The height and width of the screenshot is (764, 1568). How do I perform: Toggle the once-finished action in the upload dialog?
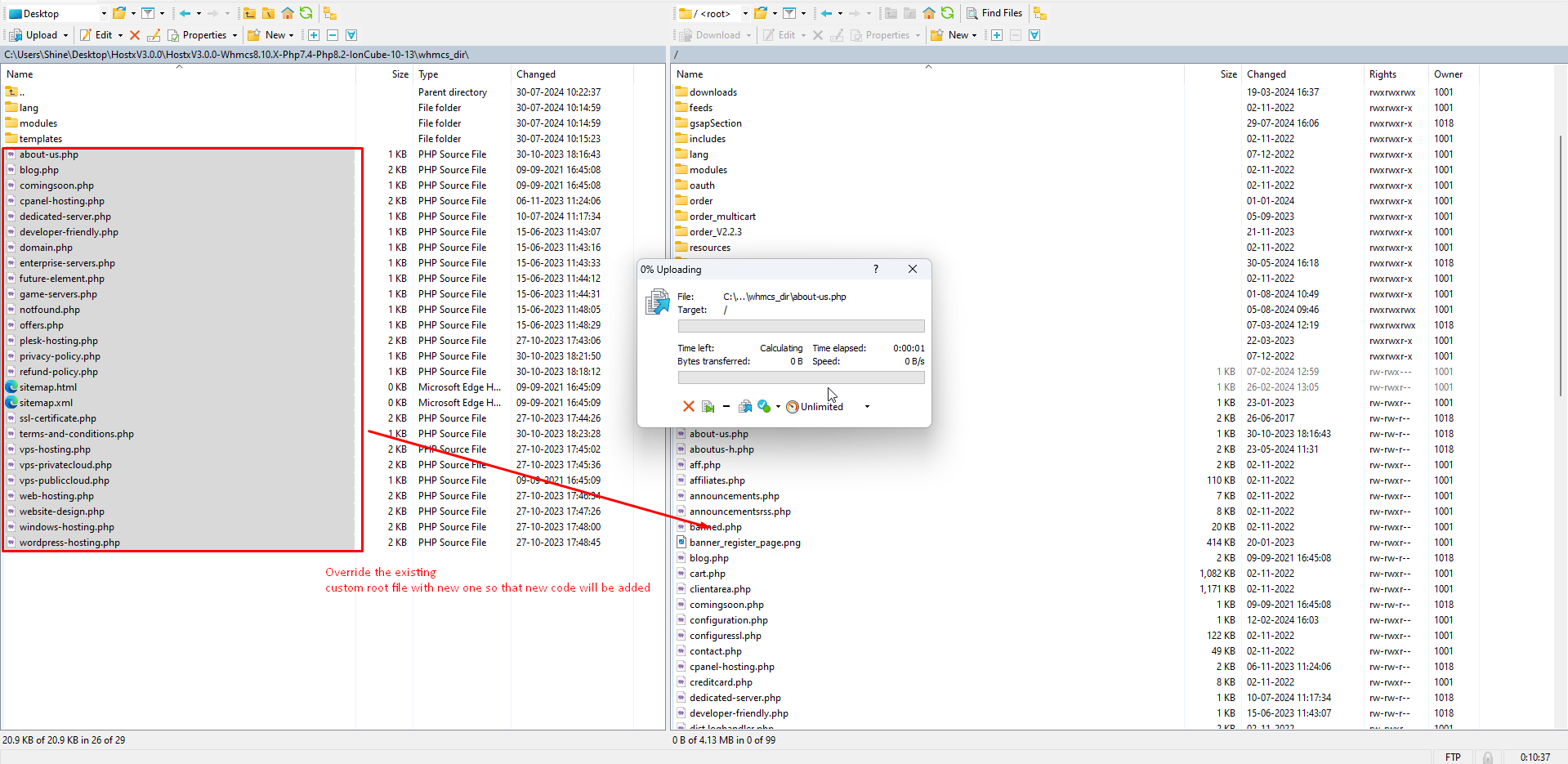(x=764, y=406)
